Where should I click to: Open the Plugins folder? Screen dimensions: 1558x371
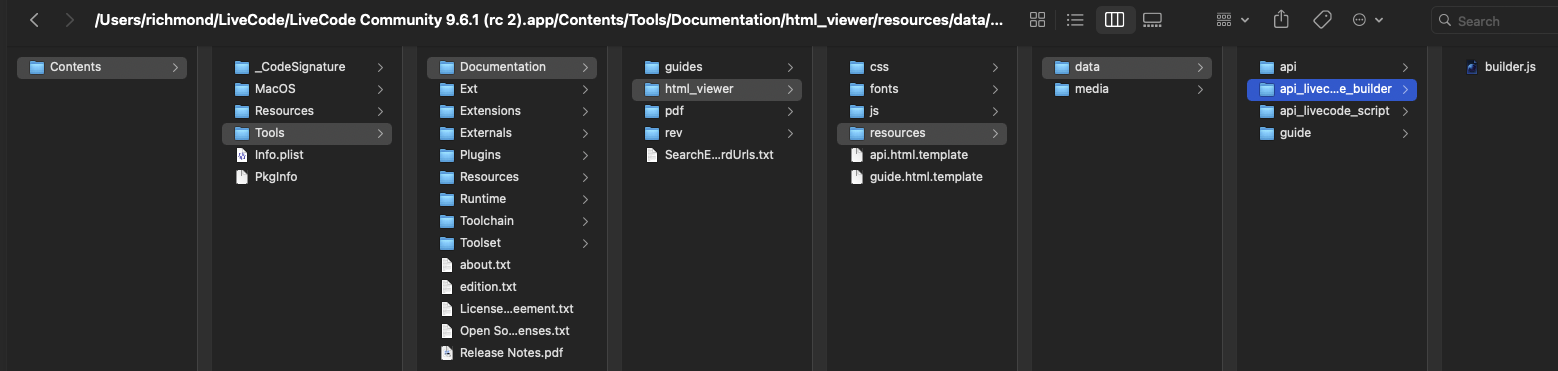512,155
